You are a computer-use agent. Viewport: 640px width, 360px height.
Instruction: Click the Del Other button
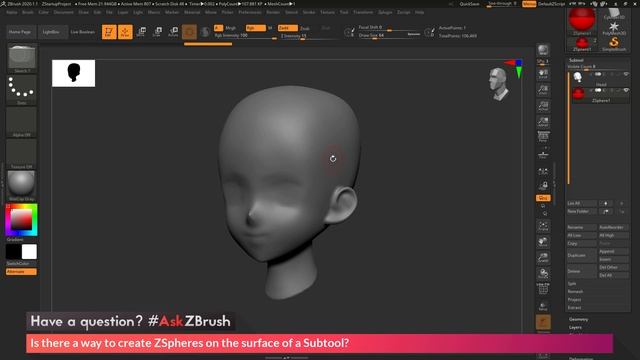pos(613,267)
